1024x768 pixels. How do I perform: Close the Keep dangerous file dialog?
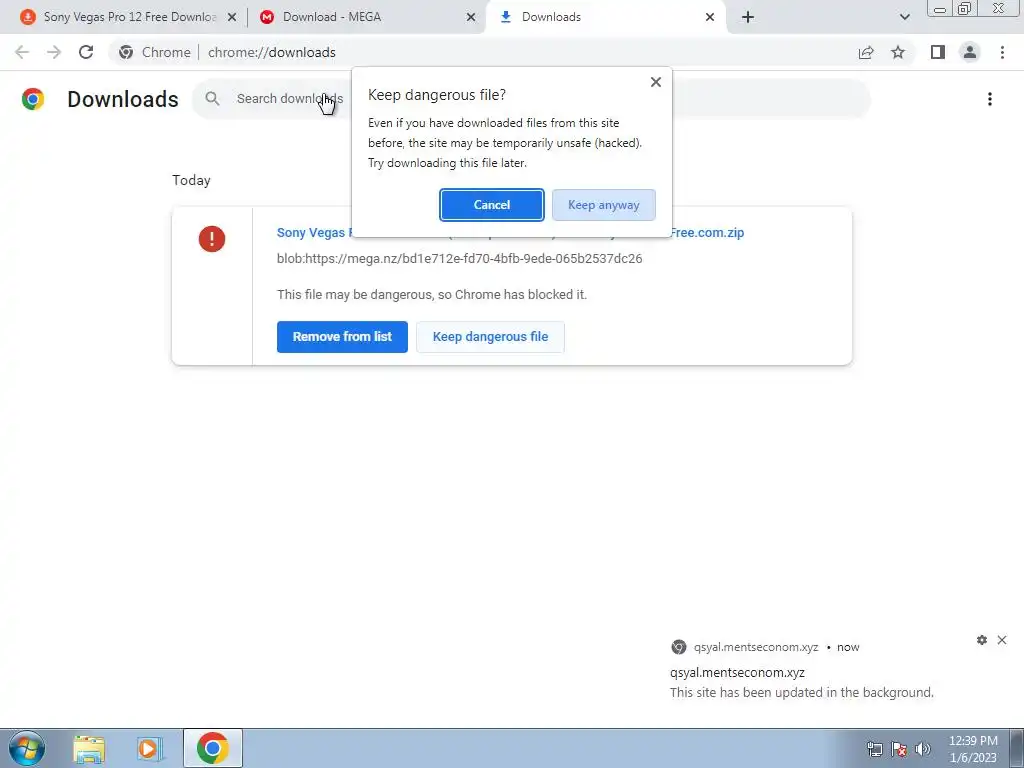[656, 82]
